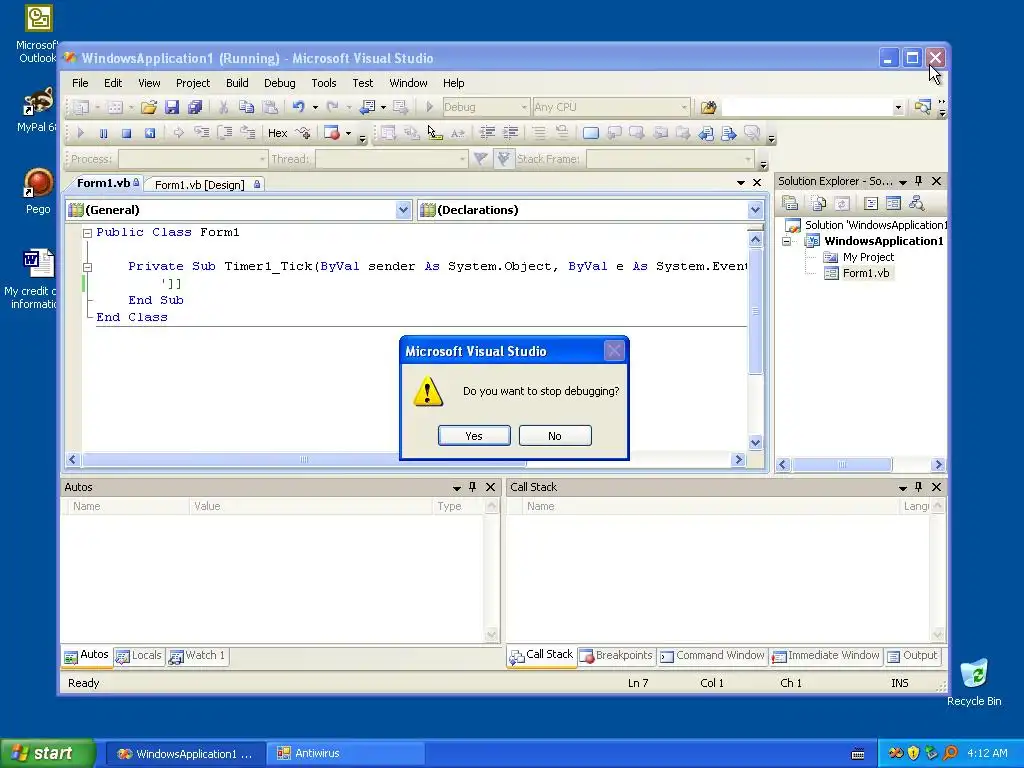Collapse the Public Class Form1 region

pyautogui.click(x=87, y=232)
